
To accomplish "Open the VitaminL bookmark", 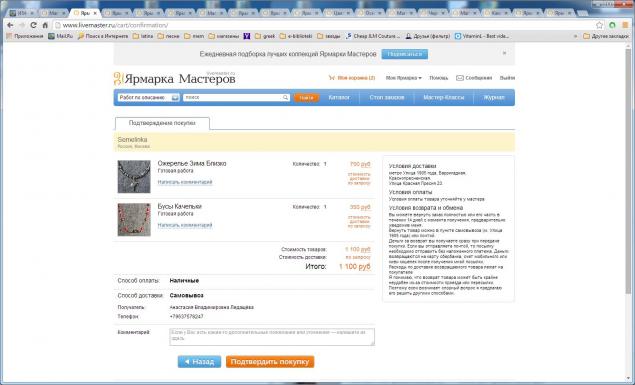I will 482,36.
